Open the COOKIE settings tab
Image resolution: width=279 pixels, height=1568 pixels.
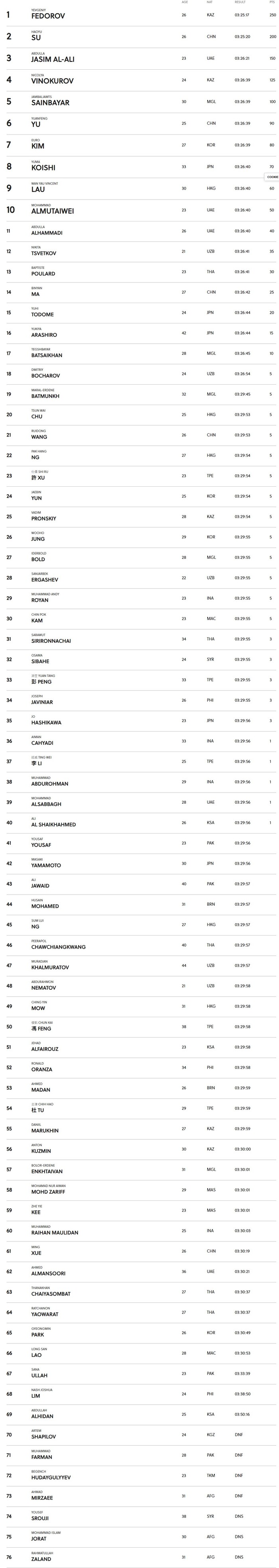point(272,177)
